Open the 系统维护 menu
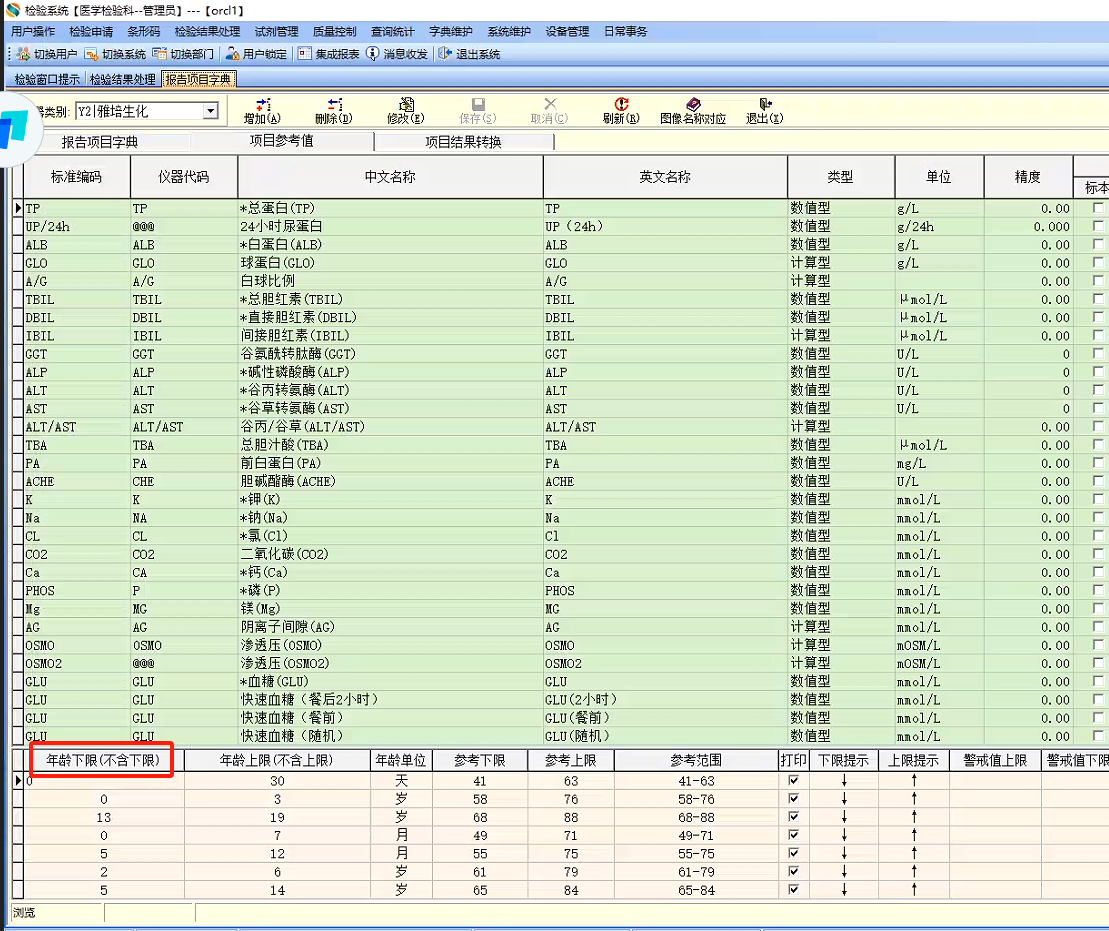1109x931 pixels. (x=509, y=31)
